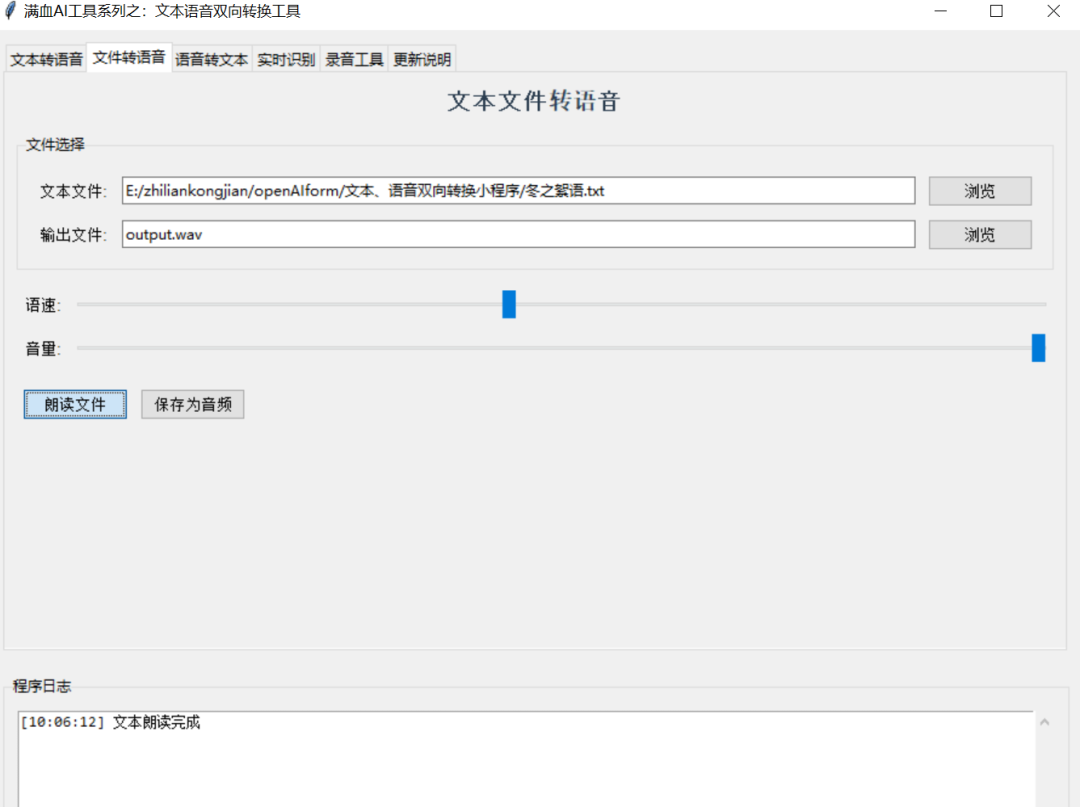Switch to the 文本转语音 tab
Screen dimensions: 1080x807
click(47, 59)
